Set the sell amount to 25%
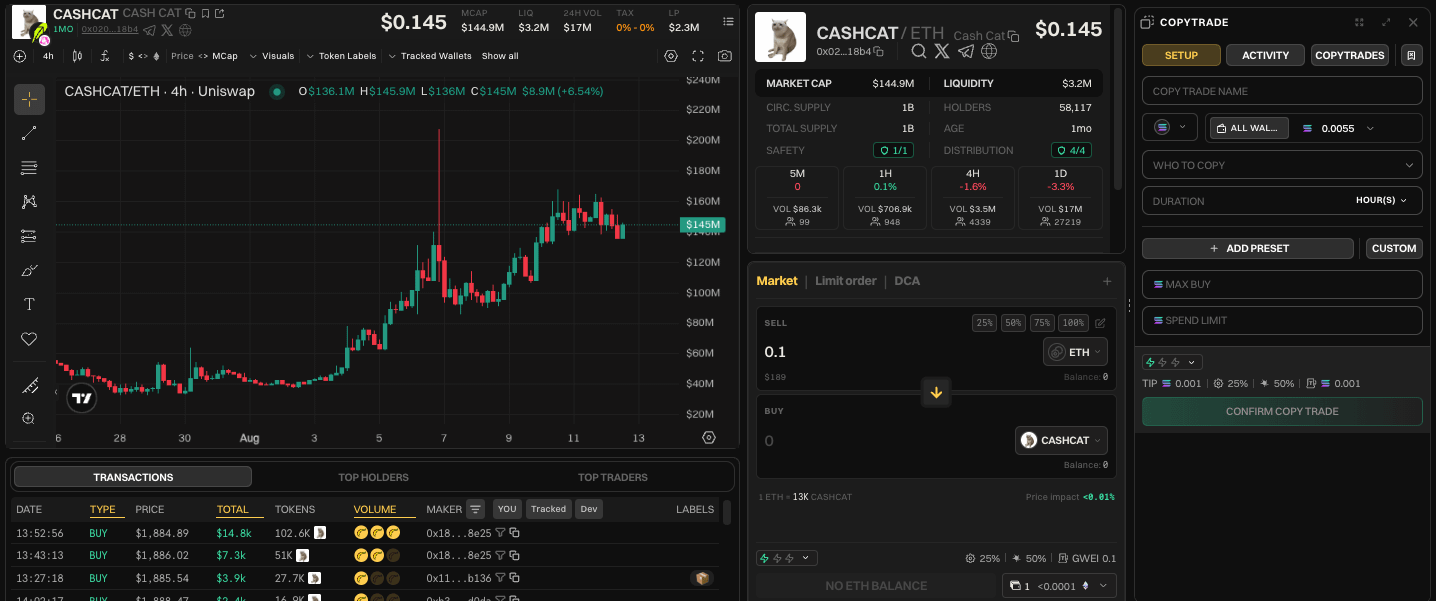This screenshot has height=601, width=1436. [x=984, y=323]
